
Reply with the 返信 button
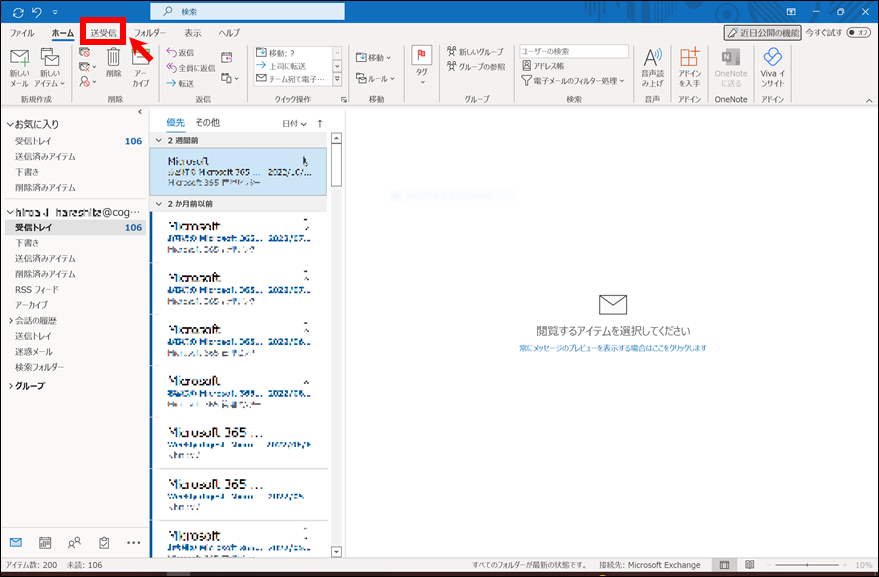181,53
